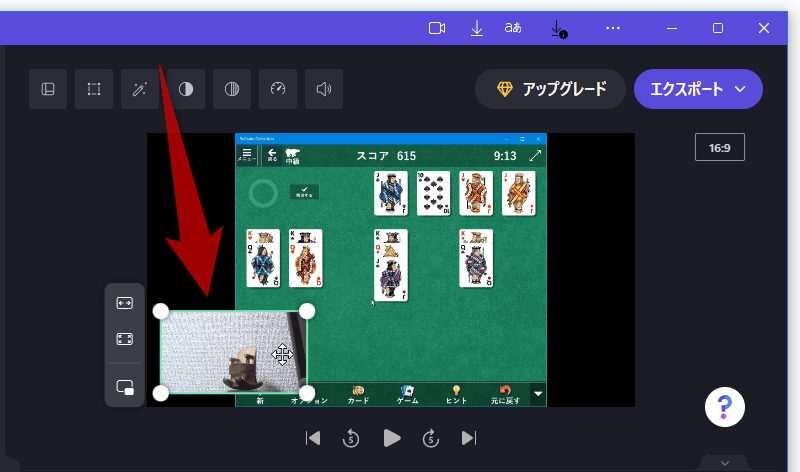Click the ヒント lightbulb in solitaire preview

point(456,395)
